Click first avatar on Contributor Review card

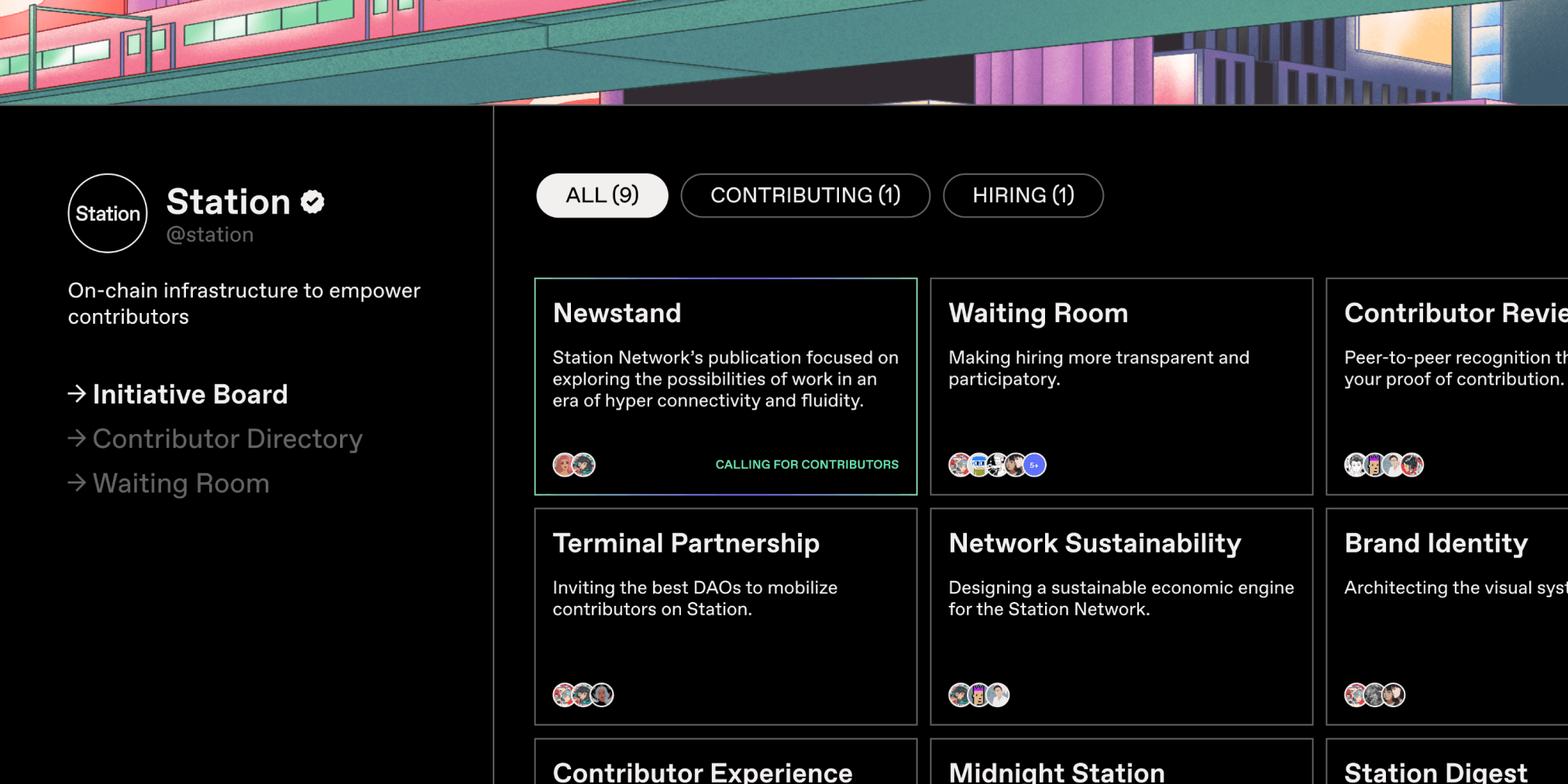click(x=1355, y=465)
